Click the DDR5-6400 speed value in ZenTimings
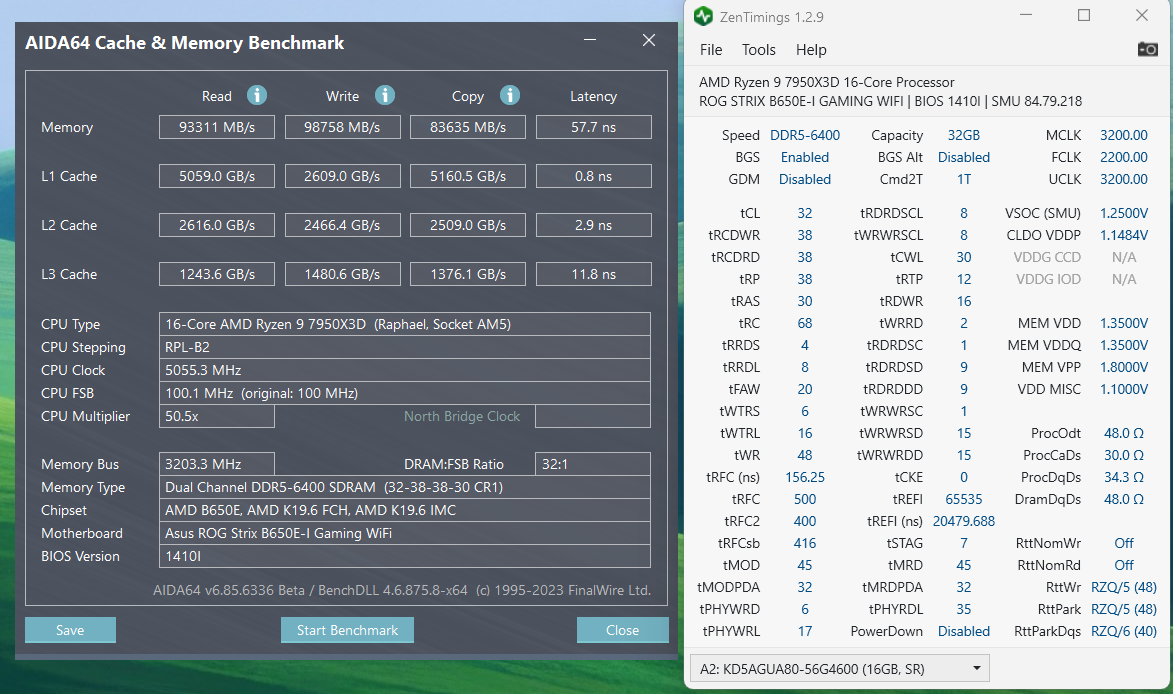The height and width of the screenshot is (694, 1173). coord(805,135)
